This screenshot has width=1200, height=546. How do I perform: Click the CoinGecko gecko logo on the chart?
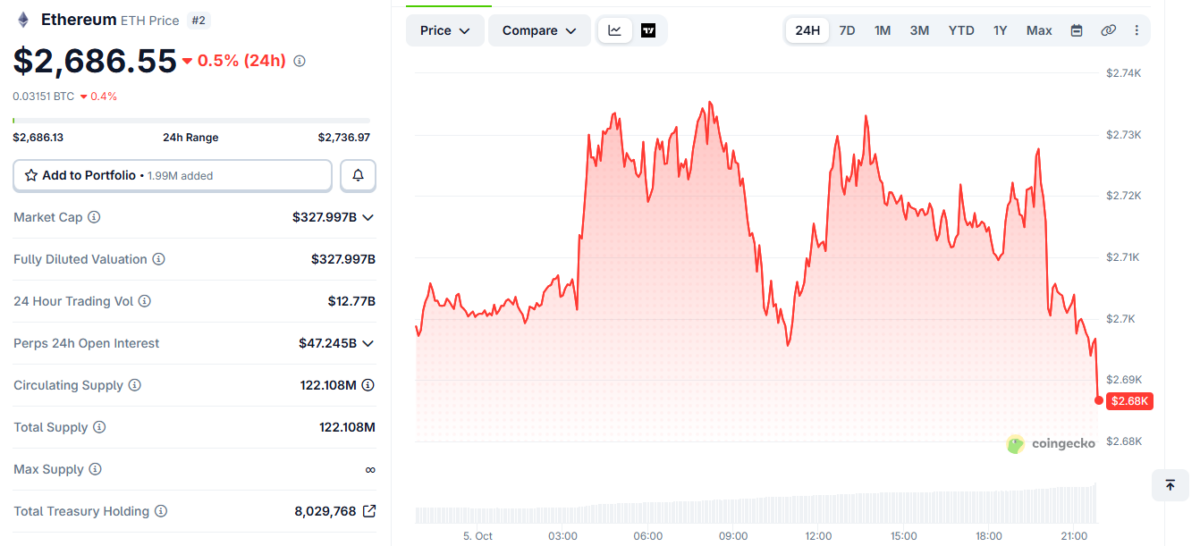click(x=1016, y=444)
